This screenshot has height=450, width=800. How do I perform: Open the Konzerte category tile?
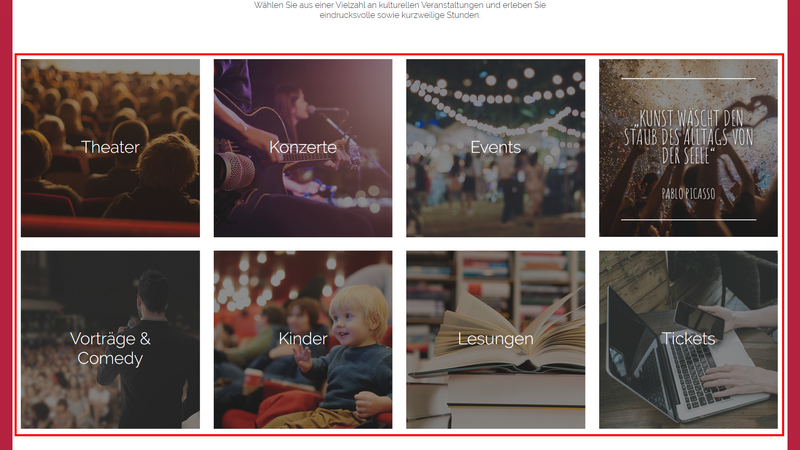coord(303,147)
